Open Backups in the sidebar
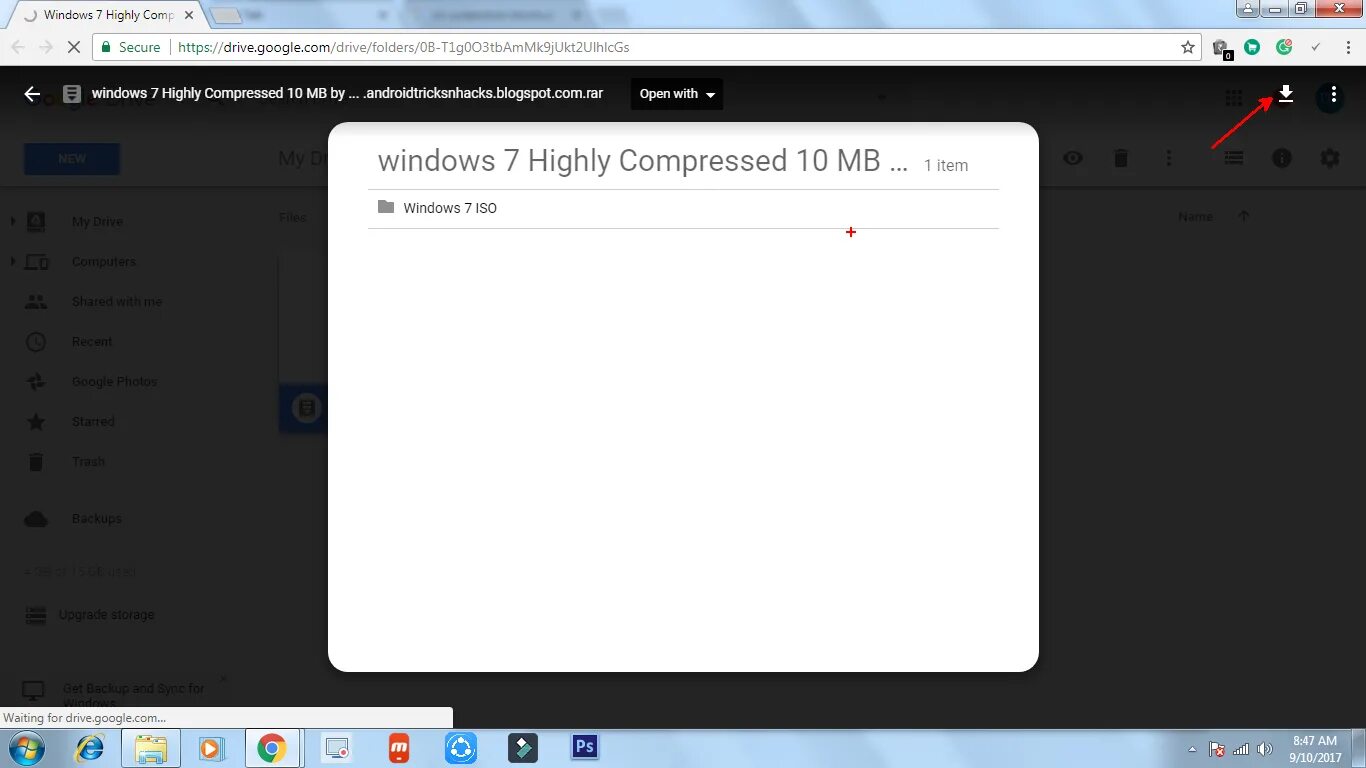Screen dimensions: 1366x768 tap(96, 519)
